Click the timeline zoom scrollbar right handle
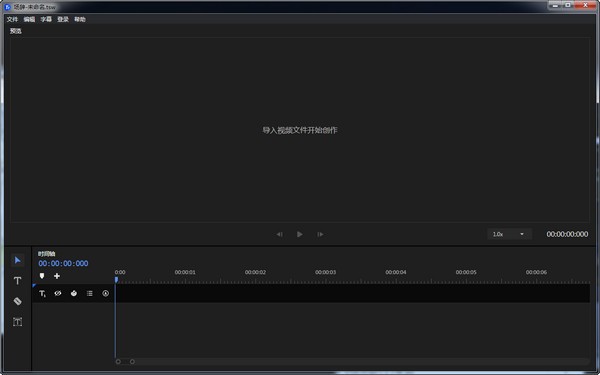The height and width of the screenshot is (375, 600). (x=132, y=362)
